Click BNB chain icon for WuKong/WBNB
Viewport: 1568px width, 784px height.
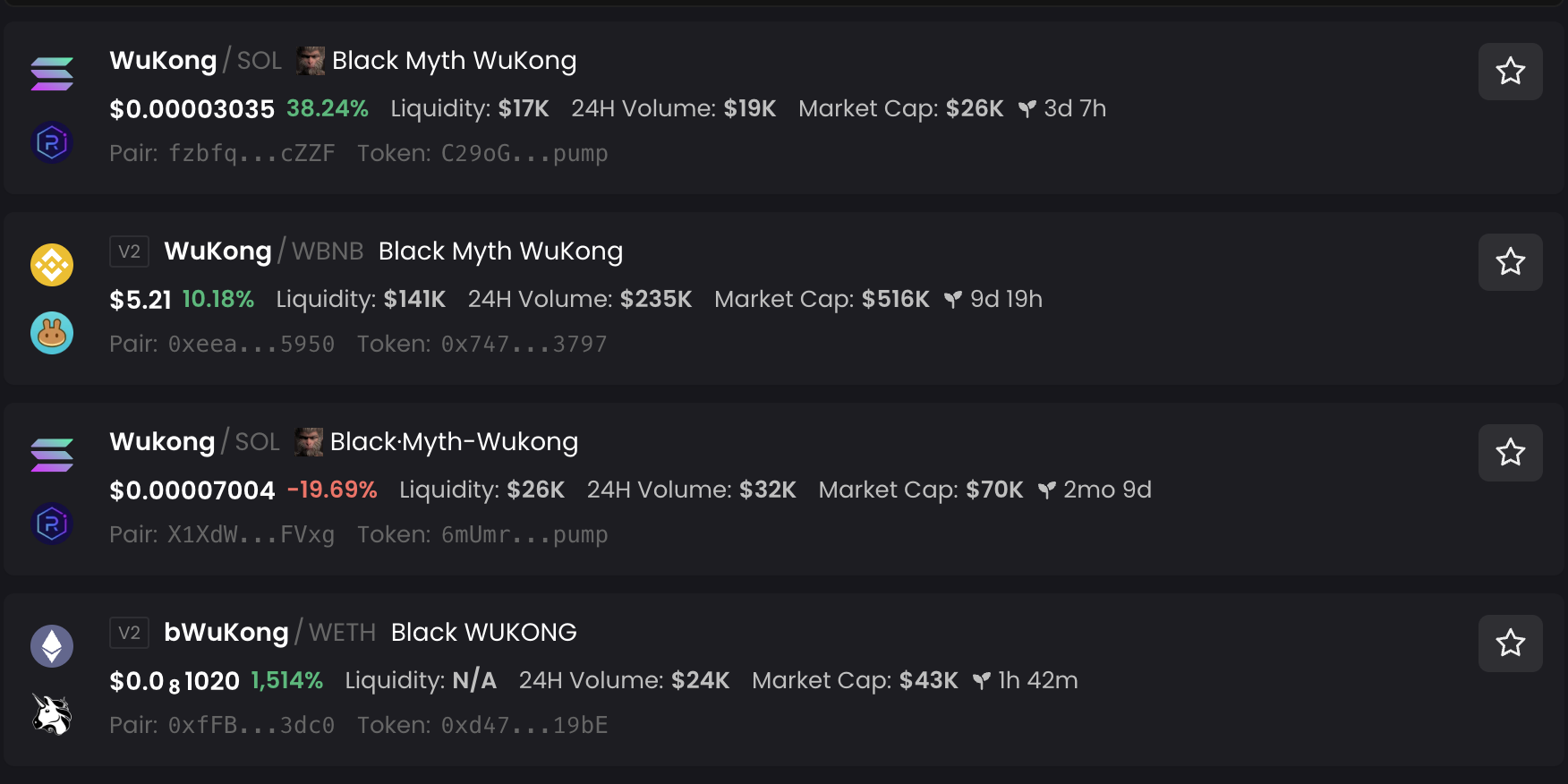[x=52, y=265]
